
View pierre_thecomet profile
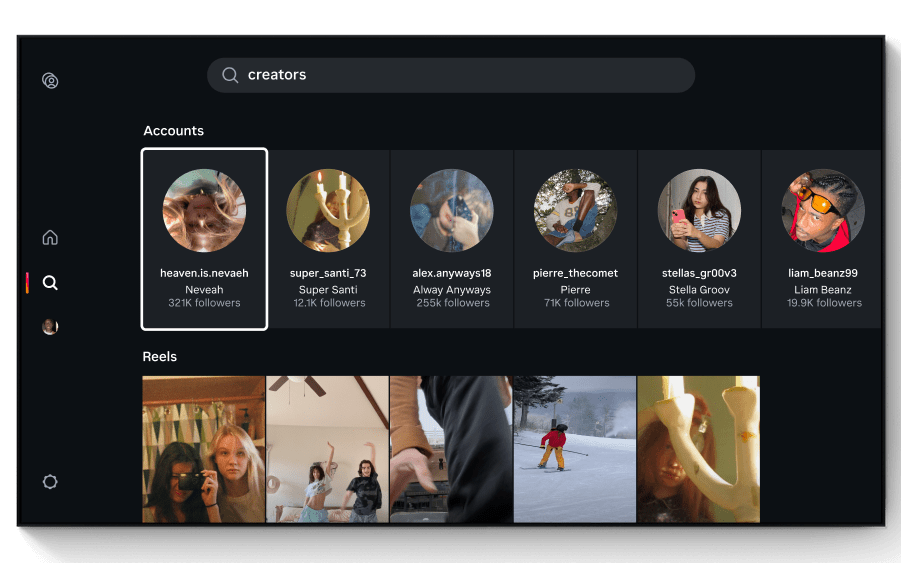575,239
